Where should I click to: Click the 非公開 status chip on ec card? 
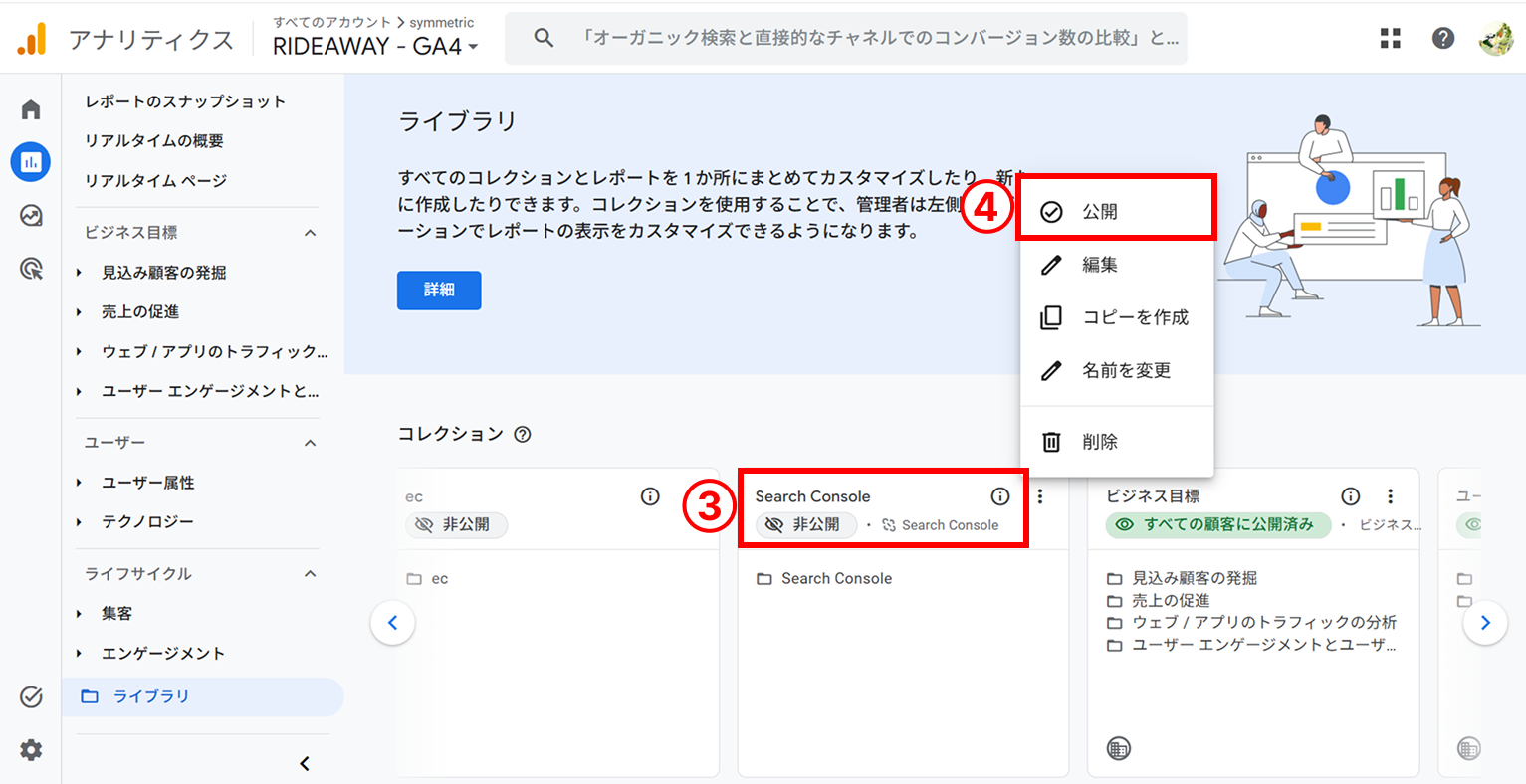(x=456, y=524)
